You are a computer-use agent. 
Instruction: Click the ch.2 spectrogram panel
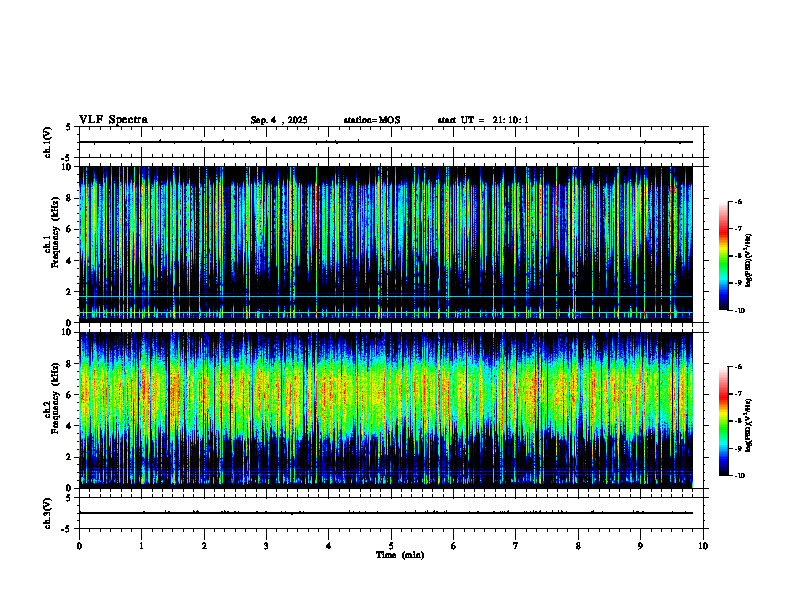(385, 410)
